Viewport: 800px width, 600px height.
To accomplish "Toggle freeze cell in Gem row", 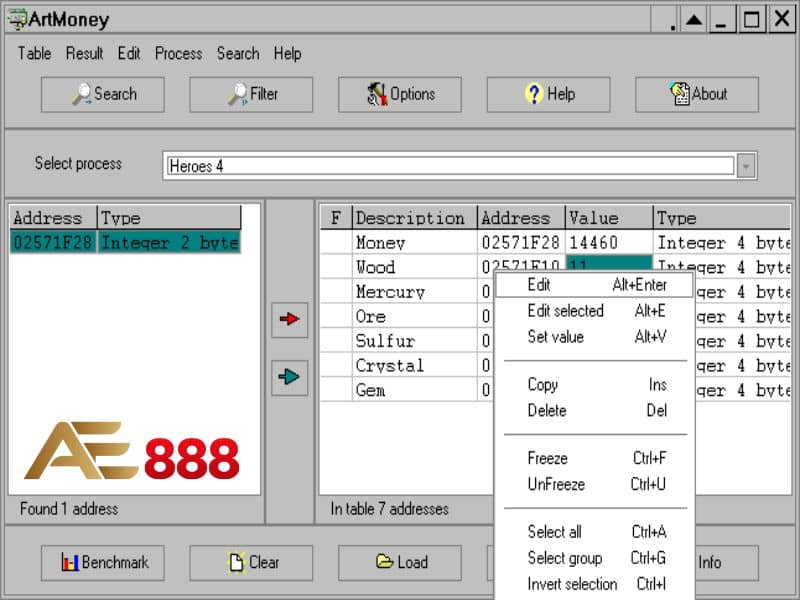I will 336,390.
